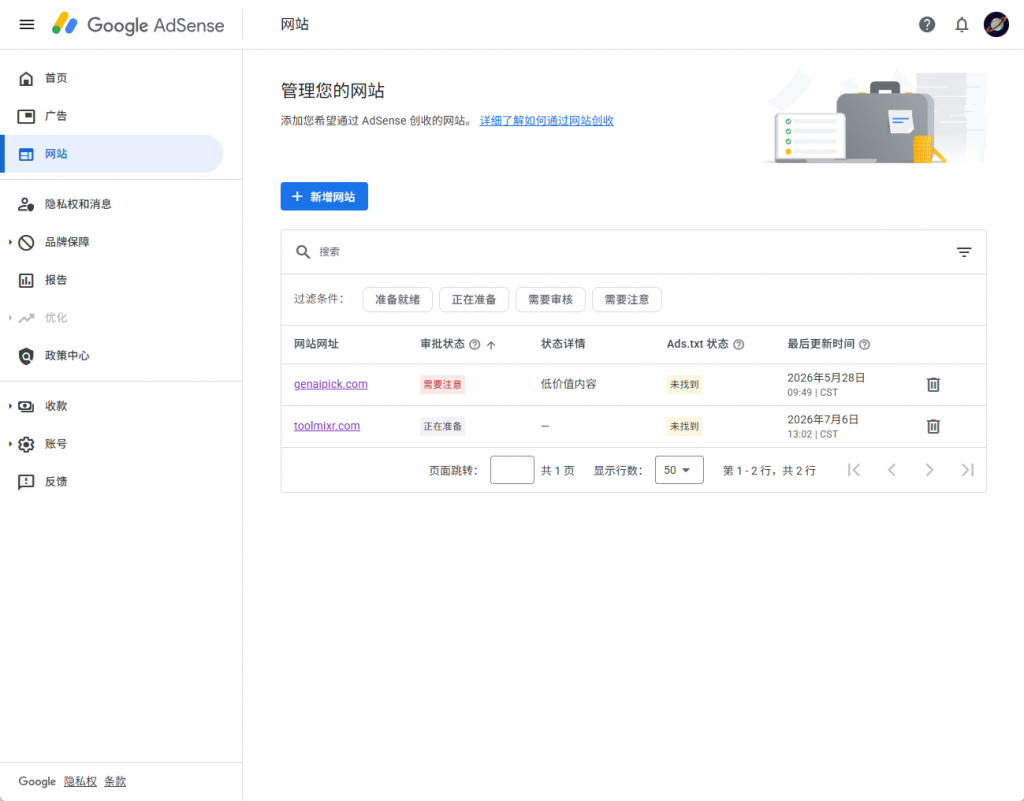The width and height of the screenshot is (1024, 801).
Task: Click the home icon in sidebar
Action: coord(26,78)
